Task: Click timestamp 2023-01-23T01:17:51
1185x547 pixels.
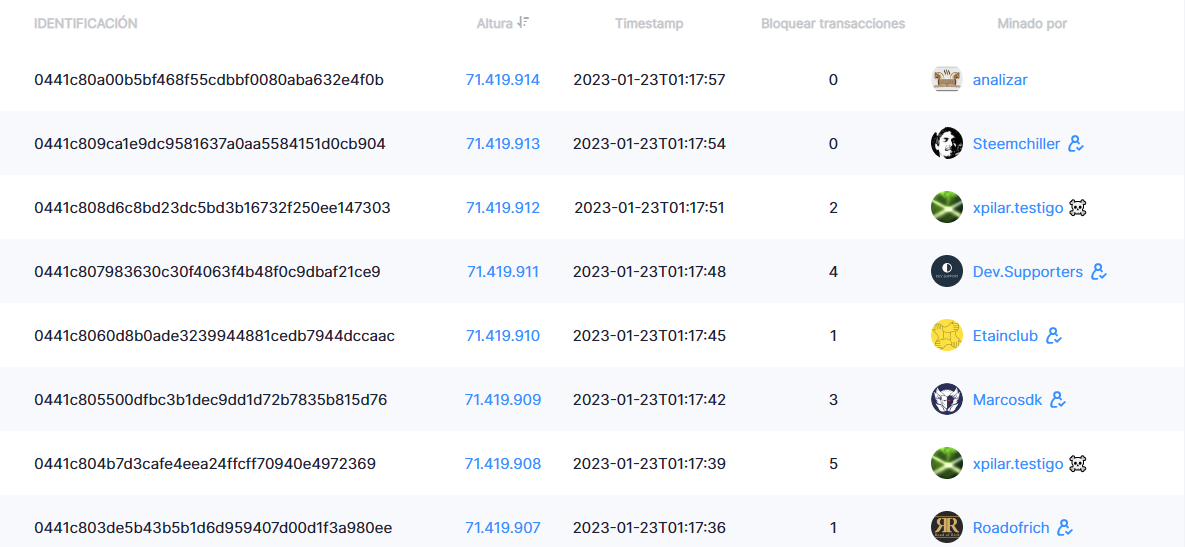Action: 649,207
